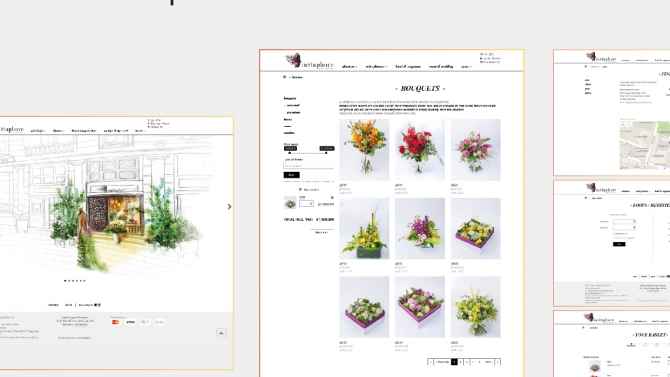This screenshot has width=670, height=377.
Task: Select the highlighted page 1 in pagination
Action: 454,362
